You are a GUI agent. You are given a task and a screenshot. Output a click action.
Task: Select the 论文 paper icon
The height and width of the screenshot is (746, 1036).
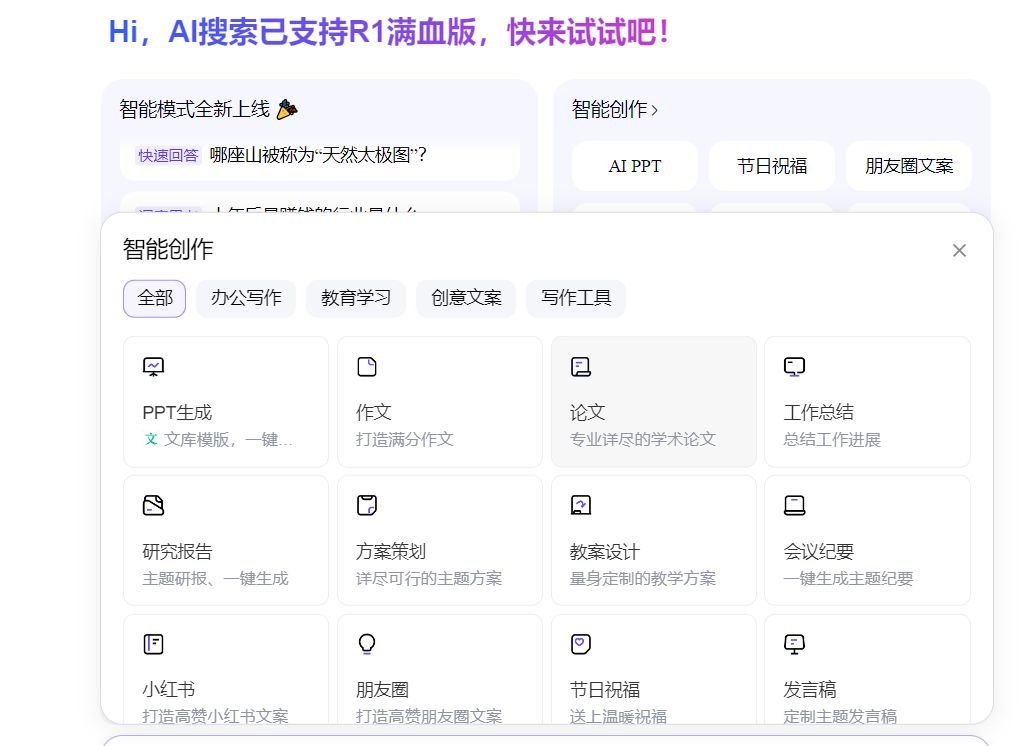[x=580, y=367]
